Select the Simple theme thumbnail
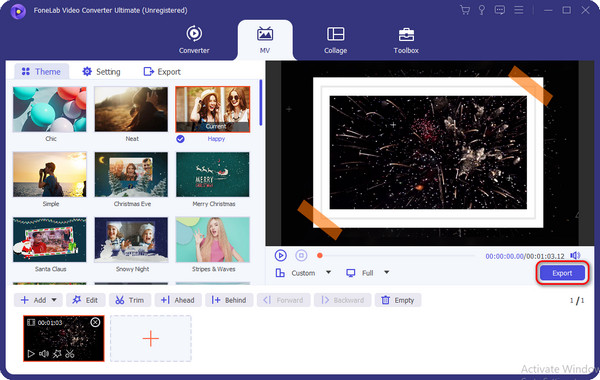This screenshot has height=380, width=600. (50, 175)
